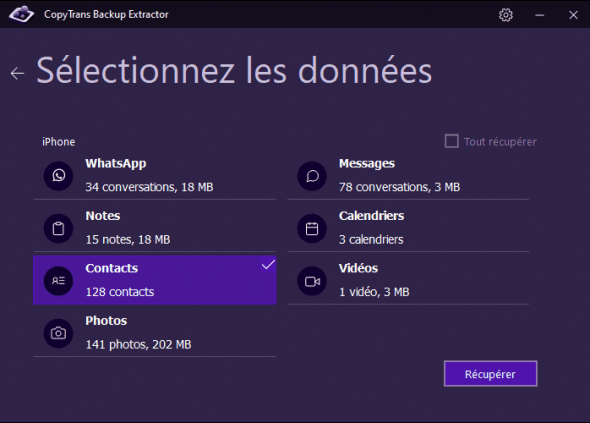Check the Tout récupérer checkbox

(x=452, y=142)
